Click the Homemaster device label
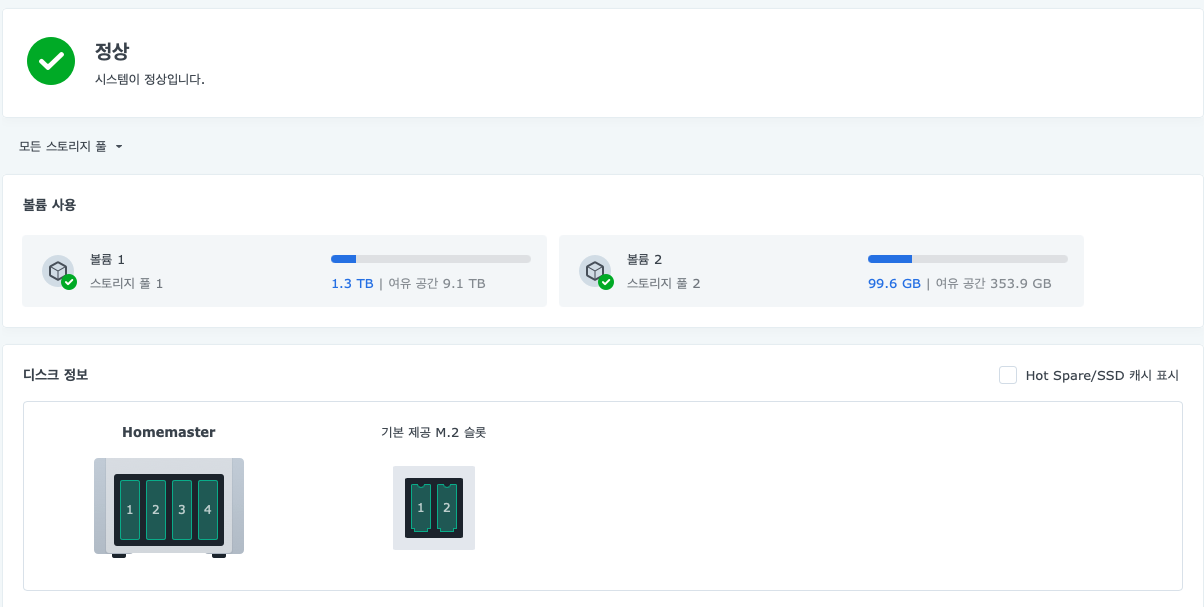Viewport: 1204px width, 607px height. pyautogui.click(x=169, y=432)
